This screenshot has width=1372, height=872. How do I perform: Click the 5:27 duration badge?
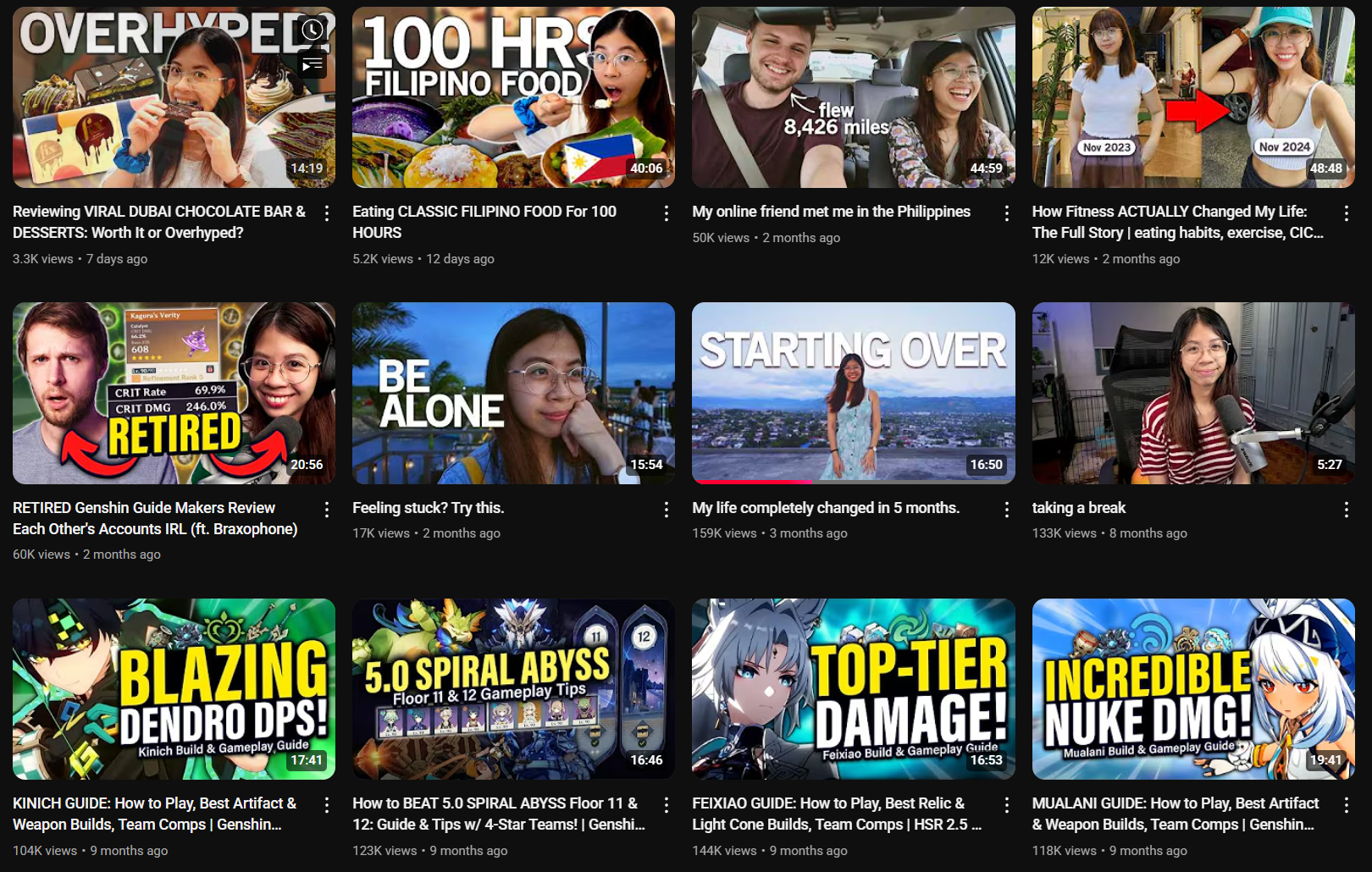1329,465
